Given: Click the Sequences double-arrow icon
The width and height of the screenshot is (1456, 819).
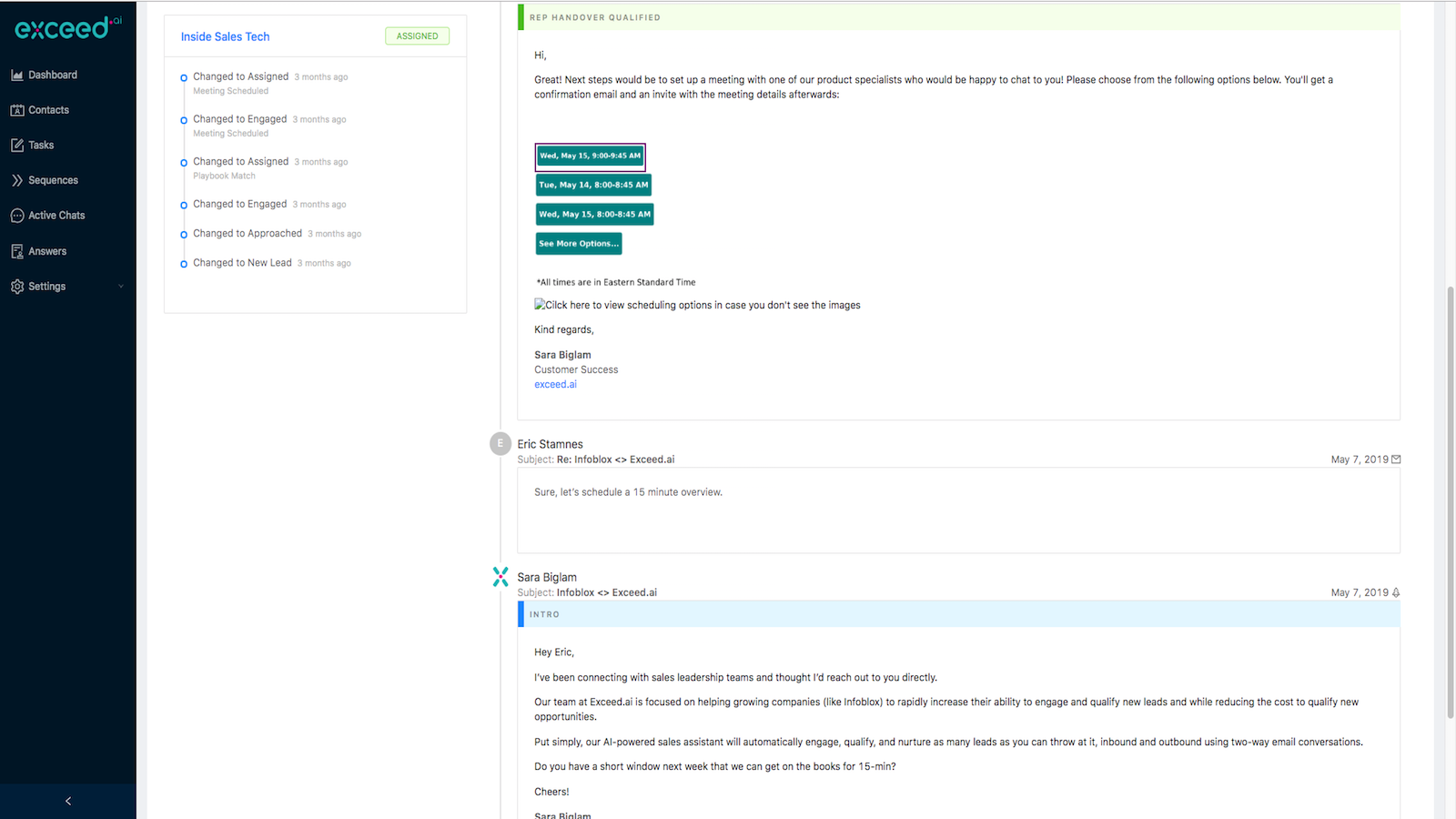Looking at the screenshot, I should [x=17, y=179].
